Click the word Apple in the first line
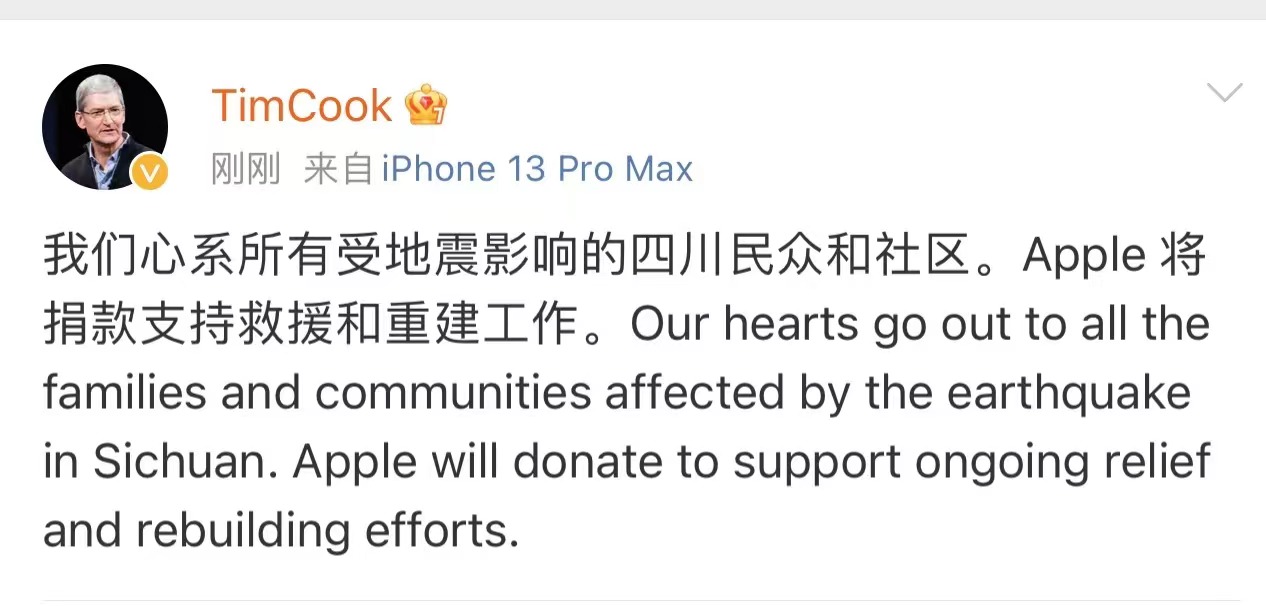 (1084, 256)
